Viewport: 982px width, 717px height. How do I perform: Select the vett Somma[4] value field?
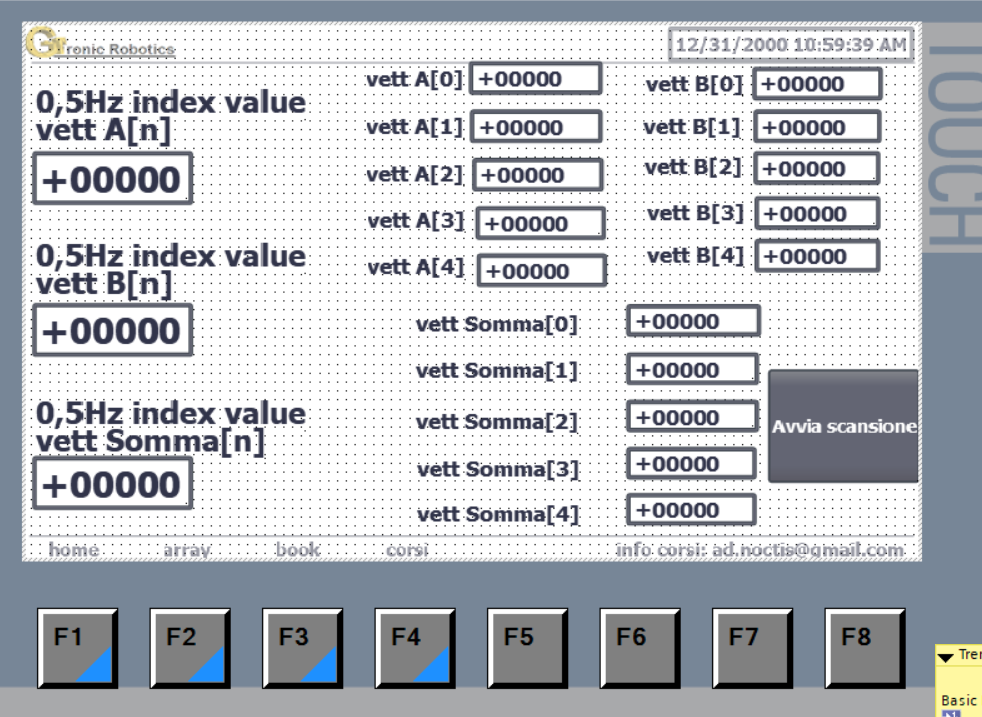[691, 510]
